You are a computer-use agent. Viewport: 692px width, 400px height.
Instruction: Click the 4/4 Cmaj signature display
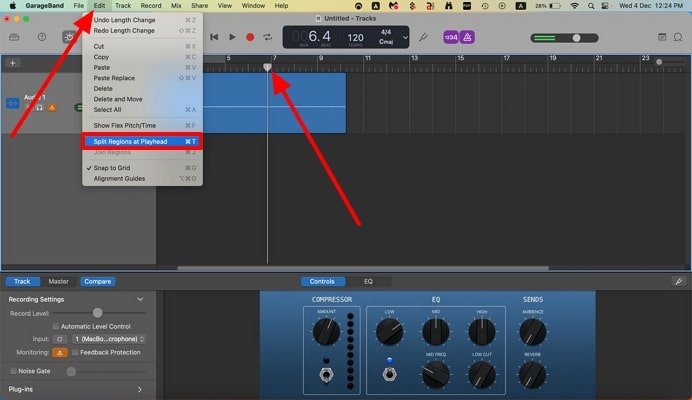[x=386, y=37]
